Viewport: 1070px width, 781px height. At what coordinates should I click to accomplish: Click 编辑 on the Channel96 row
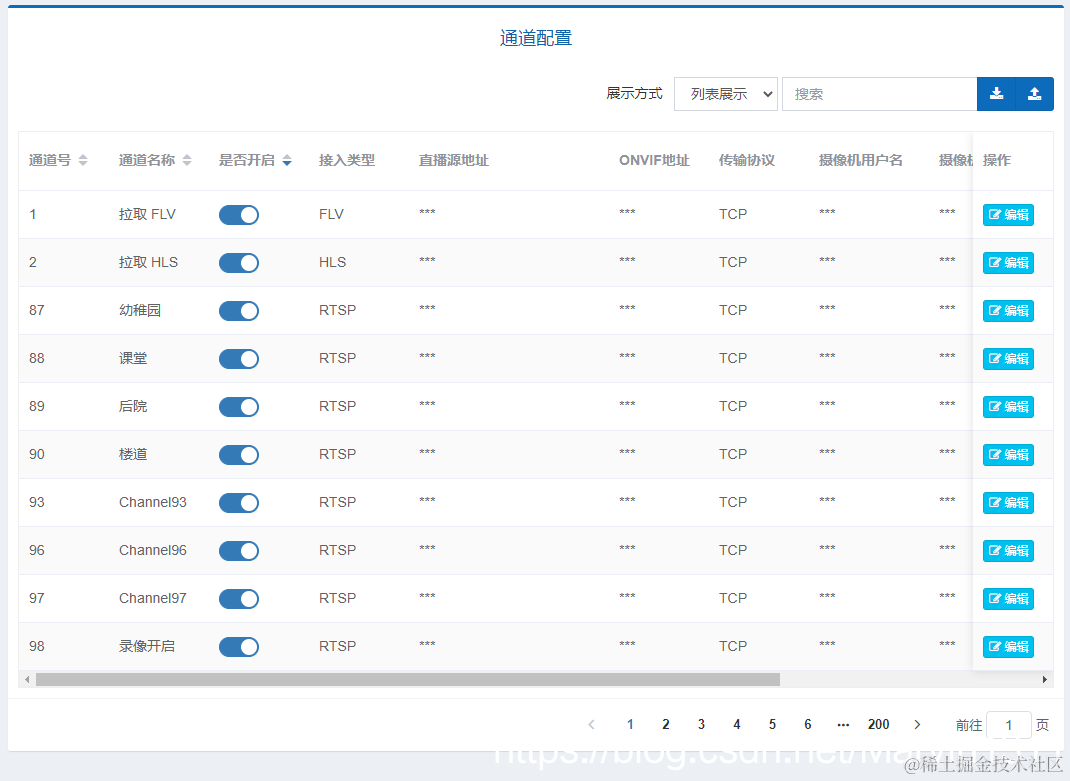pyautogui.click(x=1007, y=550)
